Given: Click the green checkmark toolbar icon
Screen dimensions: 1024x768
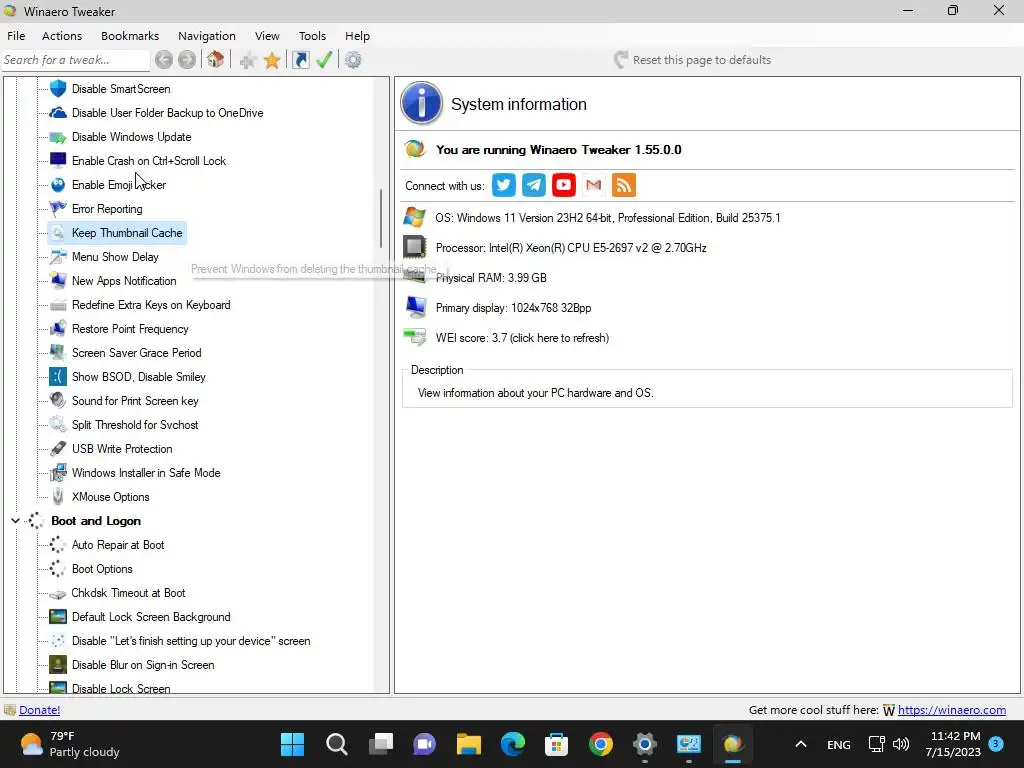Looking at the screenshot, I should pyautogui.click(x=324, y=60).
